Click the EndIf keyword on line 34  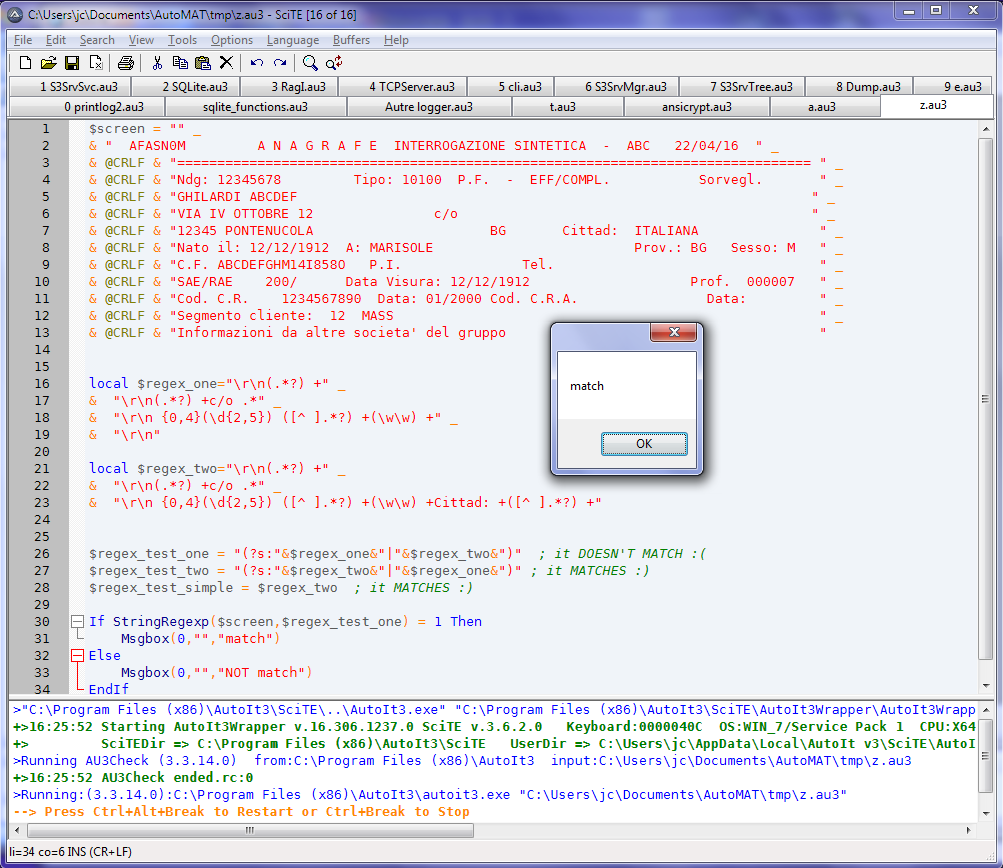(x=108, y=689)
